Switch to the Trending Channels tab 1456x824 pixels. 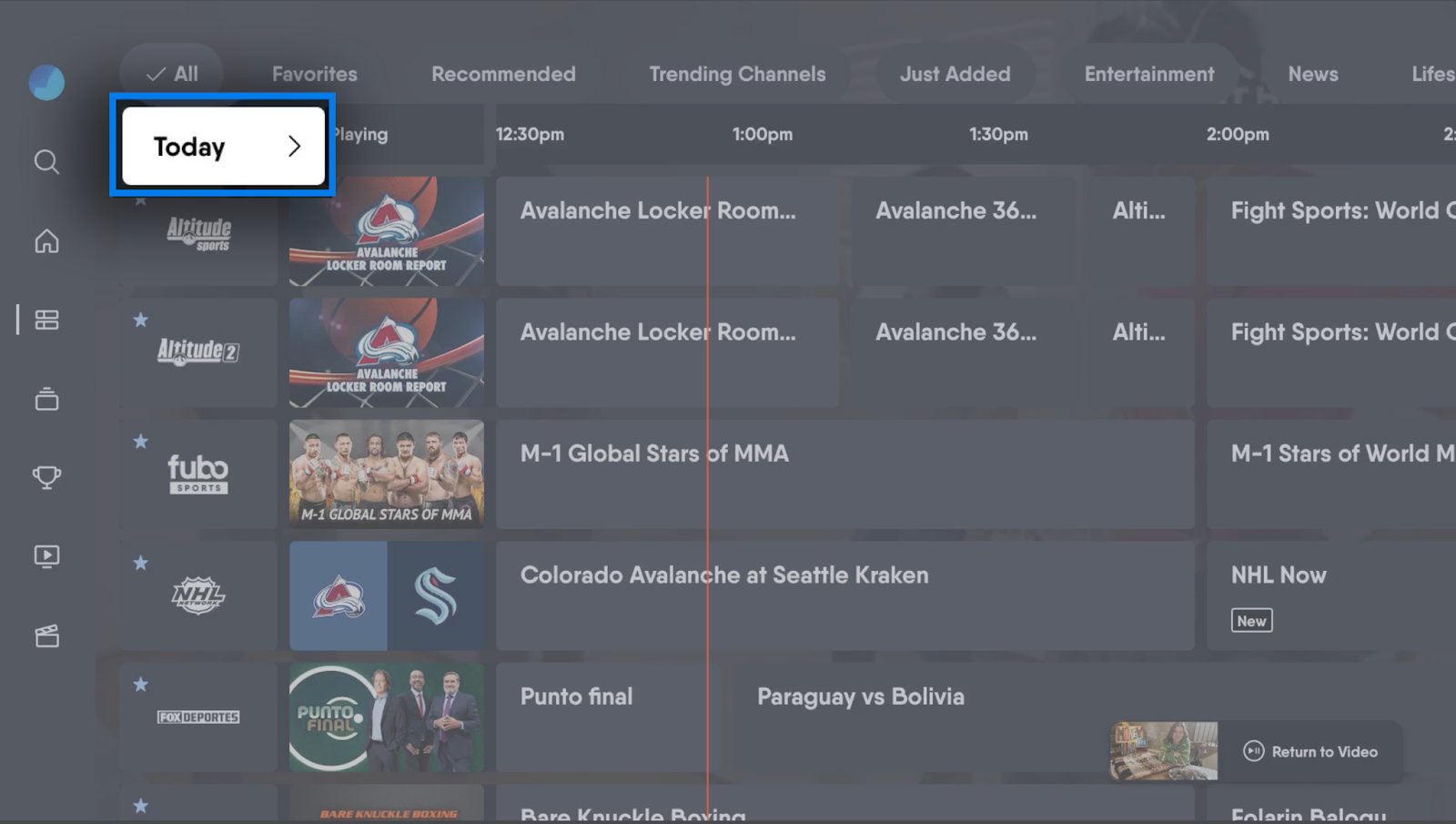737,74
